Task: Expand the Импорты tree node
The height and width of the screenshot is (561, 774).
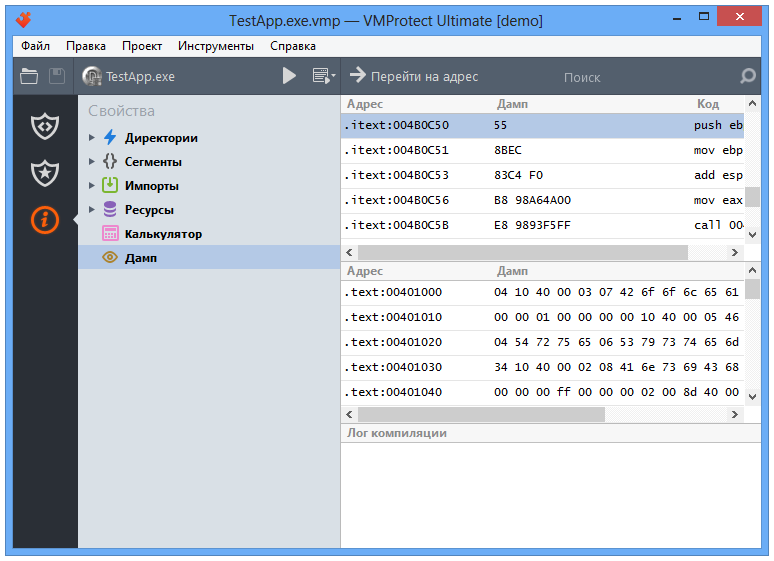Action: point(91,185)
